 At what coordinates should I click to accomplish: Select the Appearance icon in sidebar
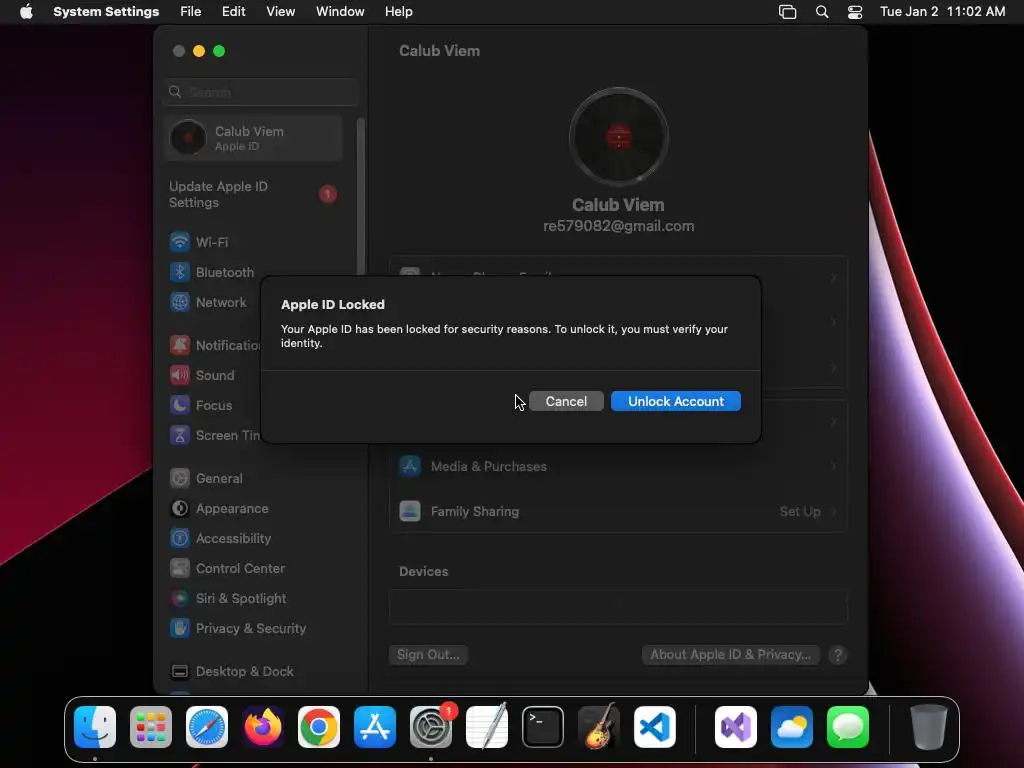click(180, 508)
